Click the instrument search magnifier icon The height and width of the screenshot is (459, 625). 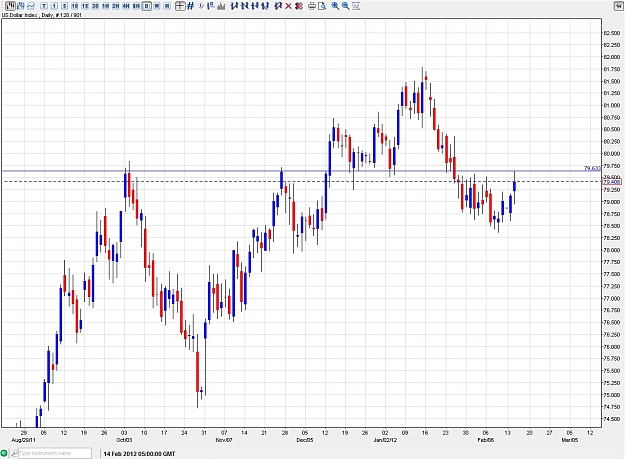coord(14,453)
